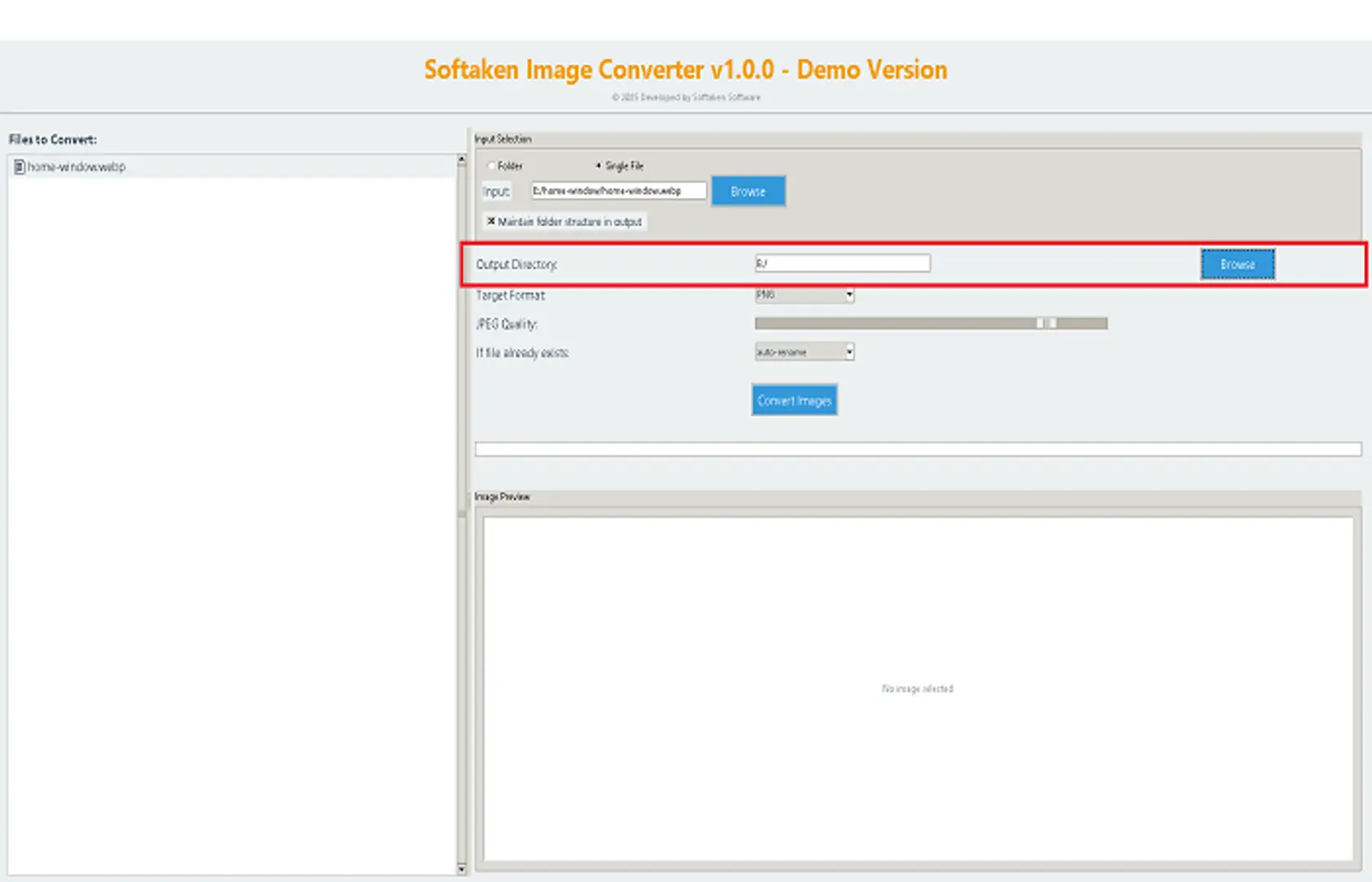Click the Softaken Image Converter title
Viewport: 1372px width, 882px height.
[685, 70]
